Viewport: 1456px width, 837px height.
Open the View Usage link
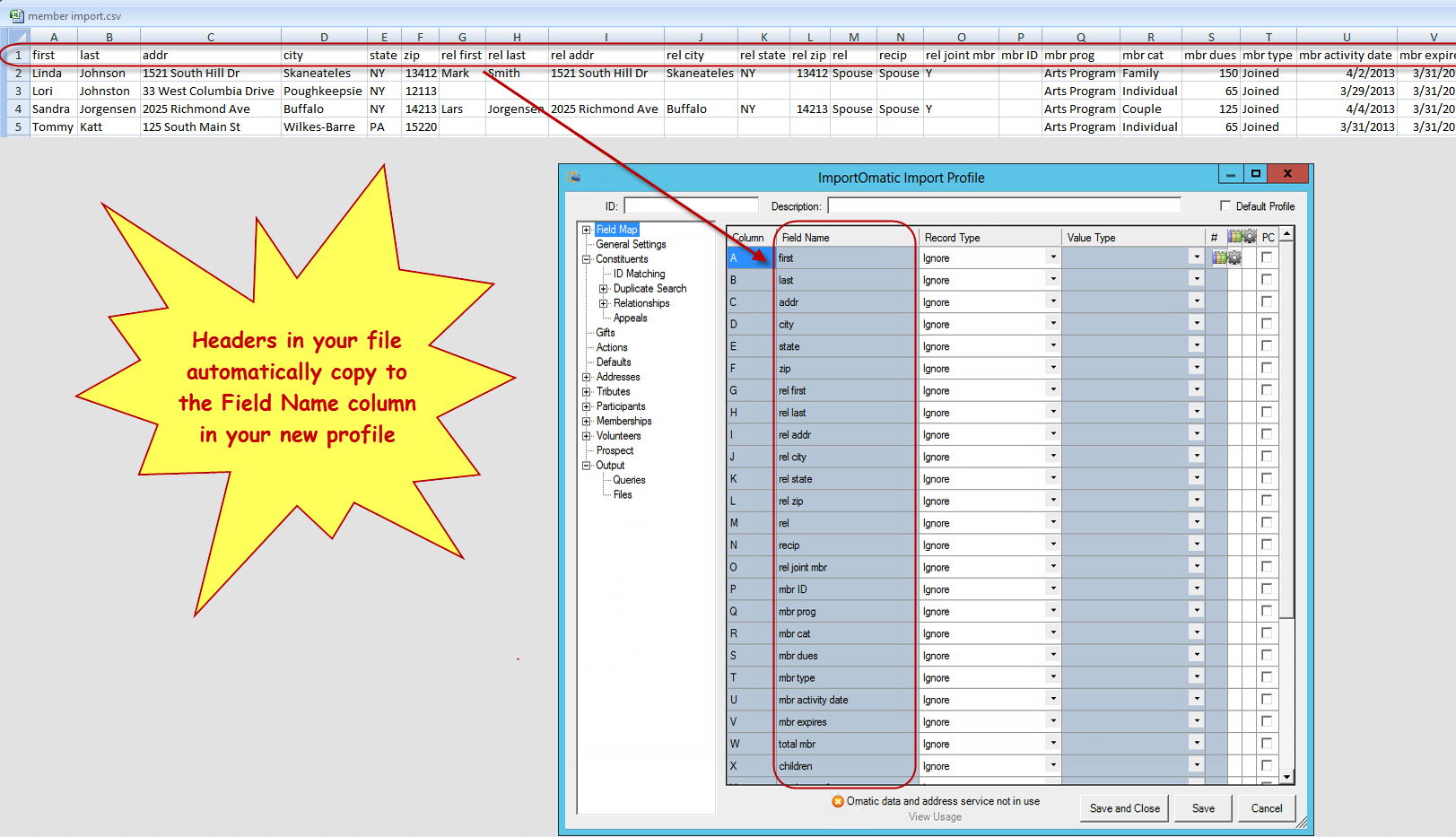(x=934, y=816)
